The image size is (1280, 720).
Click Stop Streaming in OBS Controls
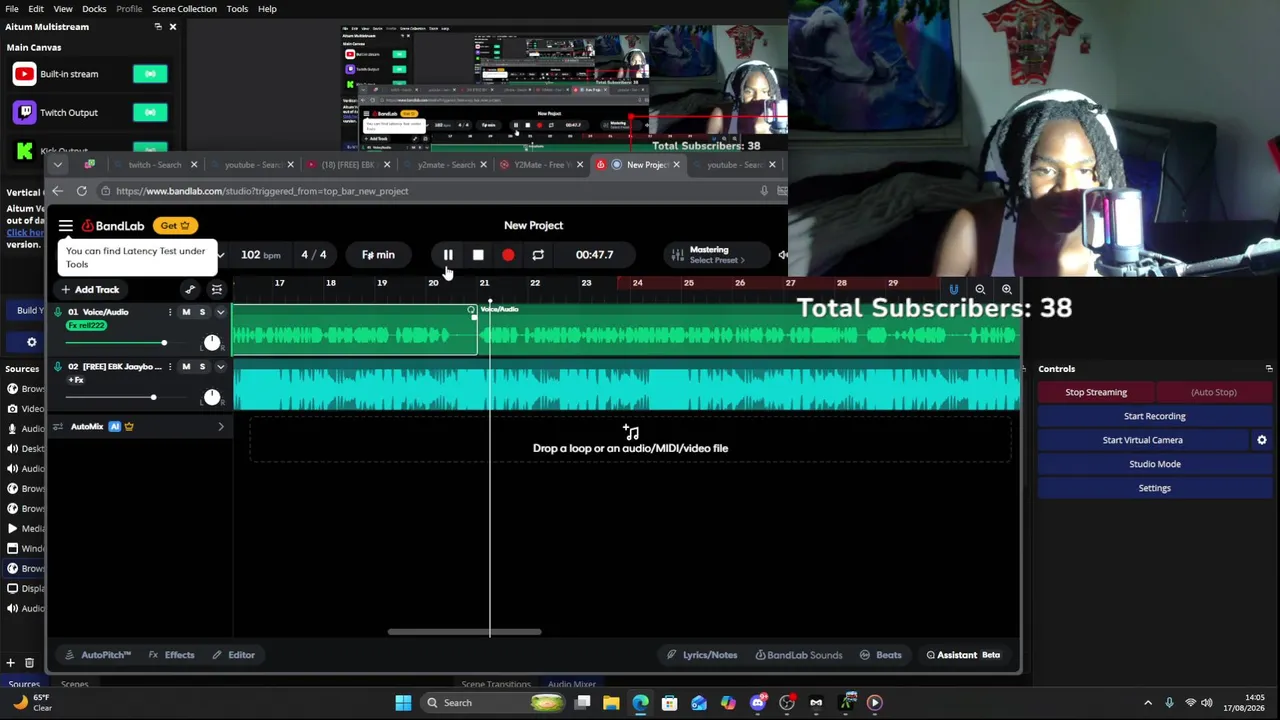[1096, 392]
